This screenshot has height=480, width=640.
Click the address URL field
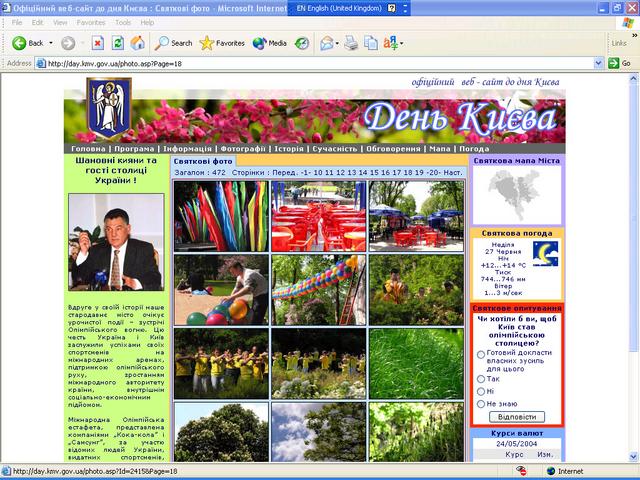(320, 63)
